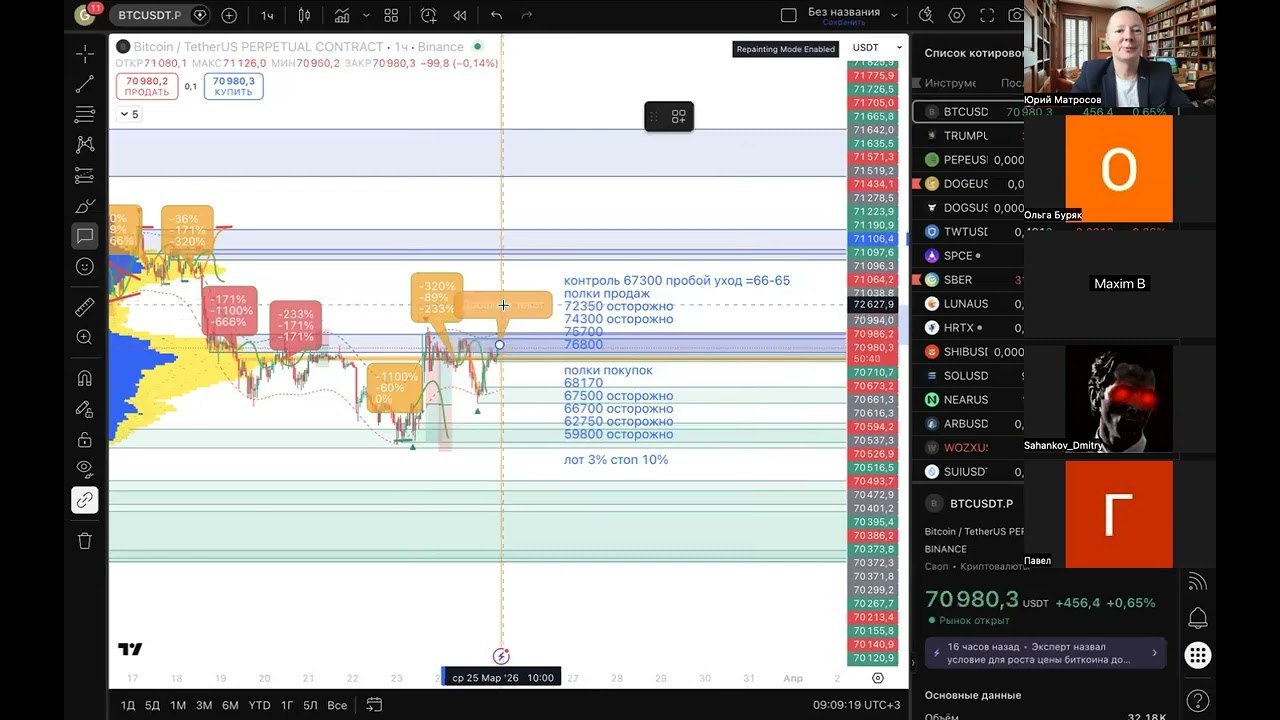Select the 1Г date range
This screenshot has width=1280, height=720.
pyautogui.click(x=287, y=705)
